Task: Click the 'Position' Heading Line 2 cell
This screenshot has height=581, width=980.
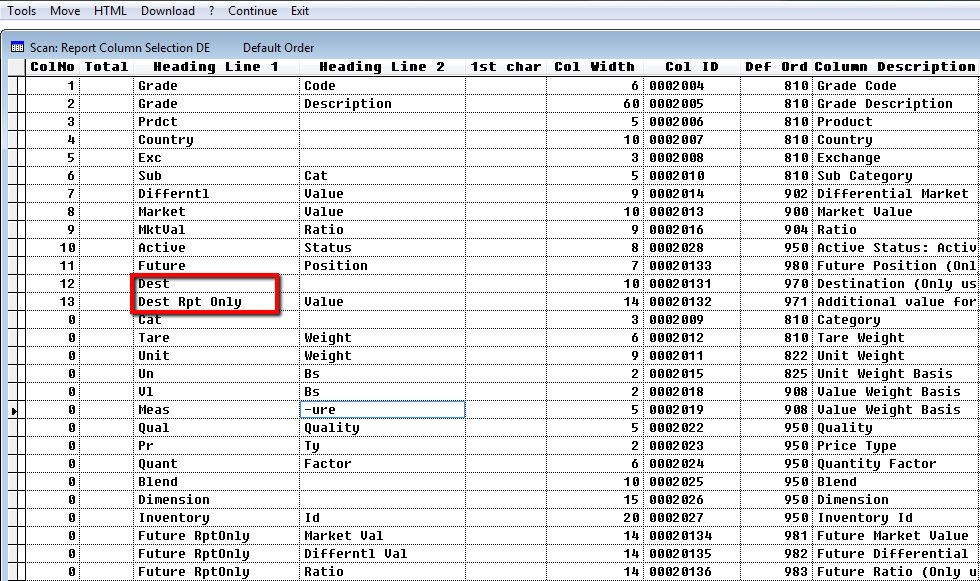Action: point(382,266)
